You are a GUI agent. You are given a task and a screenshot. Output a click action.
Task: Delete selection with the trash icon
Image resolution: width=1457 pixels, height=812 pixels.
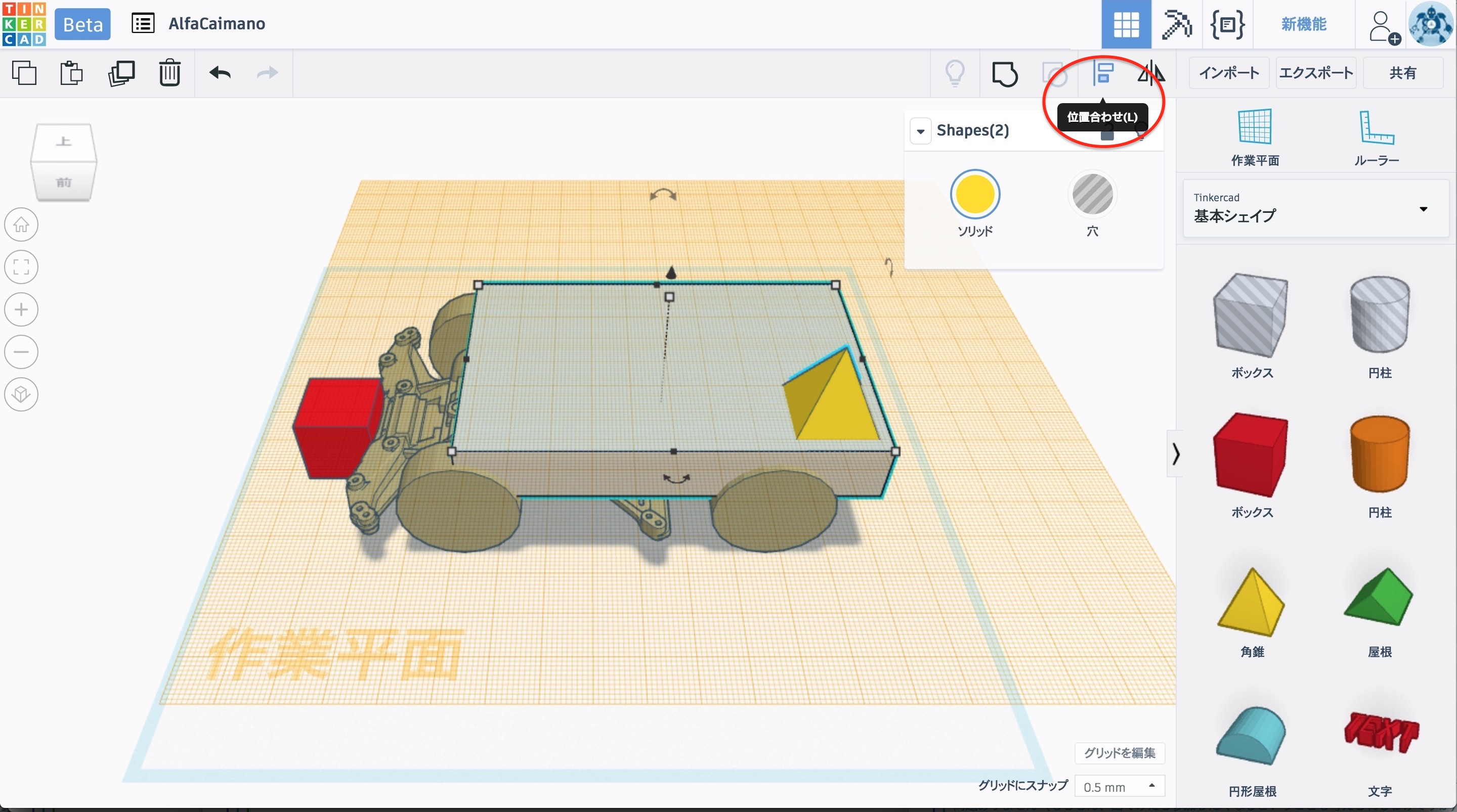click(x=169, y=73)
